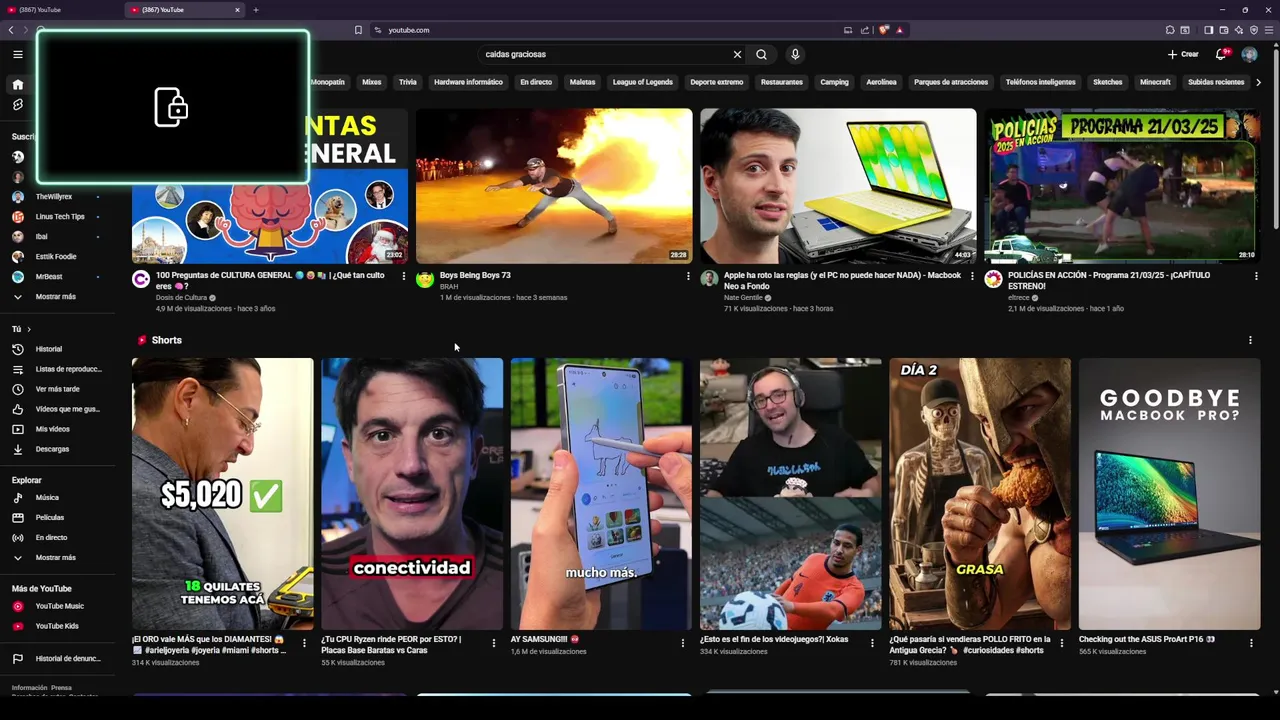Open the $5,020 gold short
Screen dimensions: 1280x720
[222, 494]
